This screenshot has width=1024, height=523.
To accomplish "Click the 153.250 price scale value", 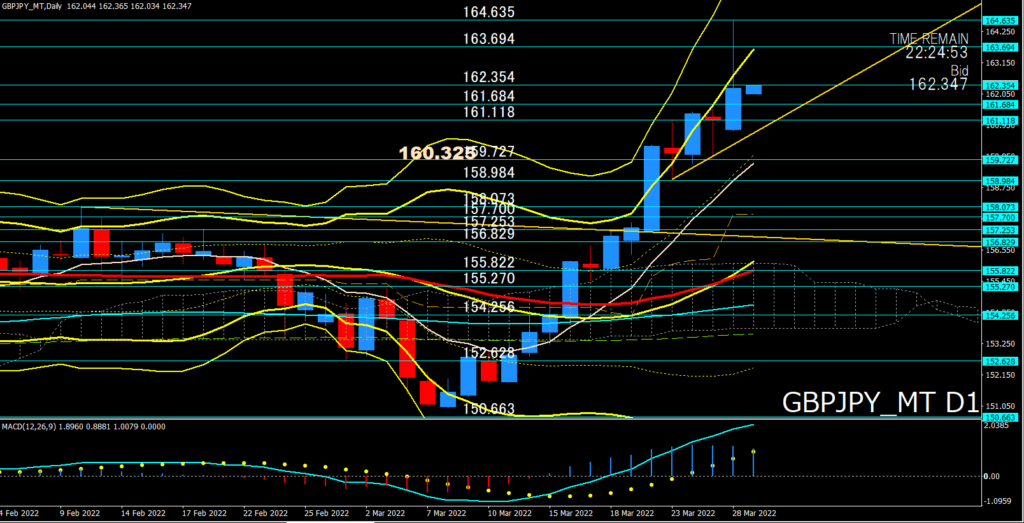I will tap(999, 343).
